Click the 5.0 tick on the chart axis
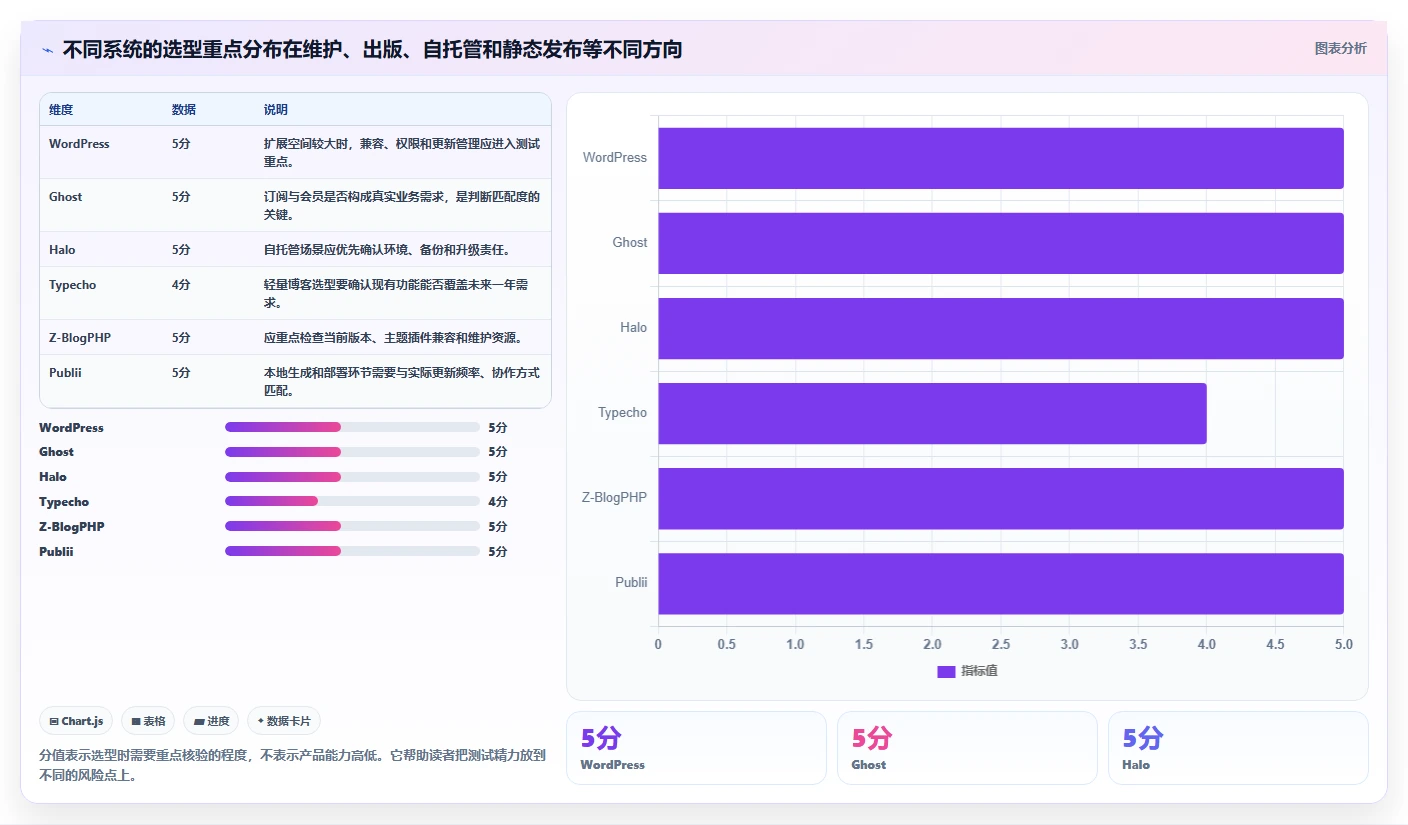Viewport: 1408px width, 825px height. [1343, 644]
